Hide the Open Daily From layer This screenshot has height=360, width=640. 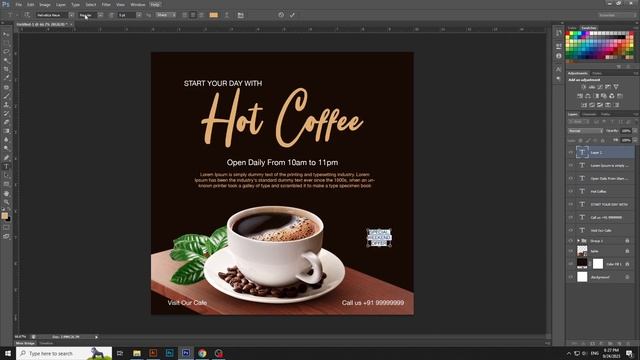(571, 178)
